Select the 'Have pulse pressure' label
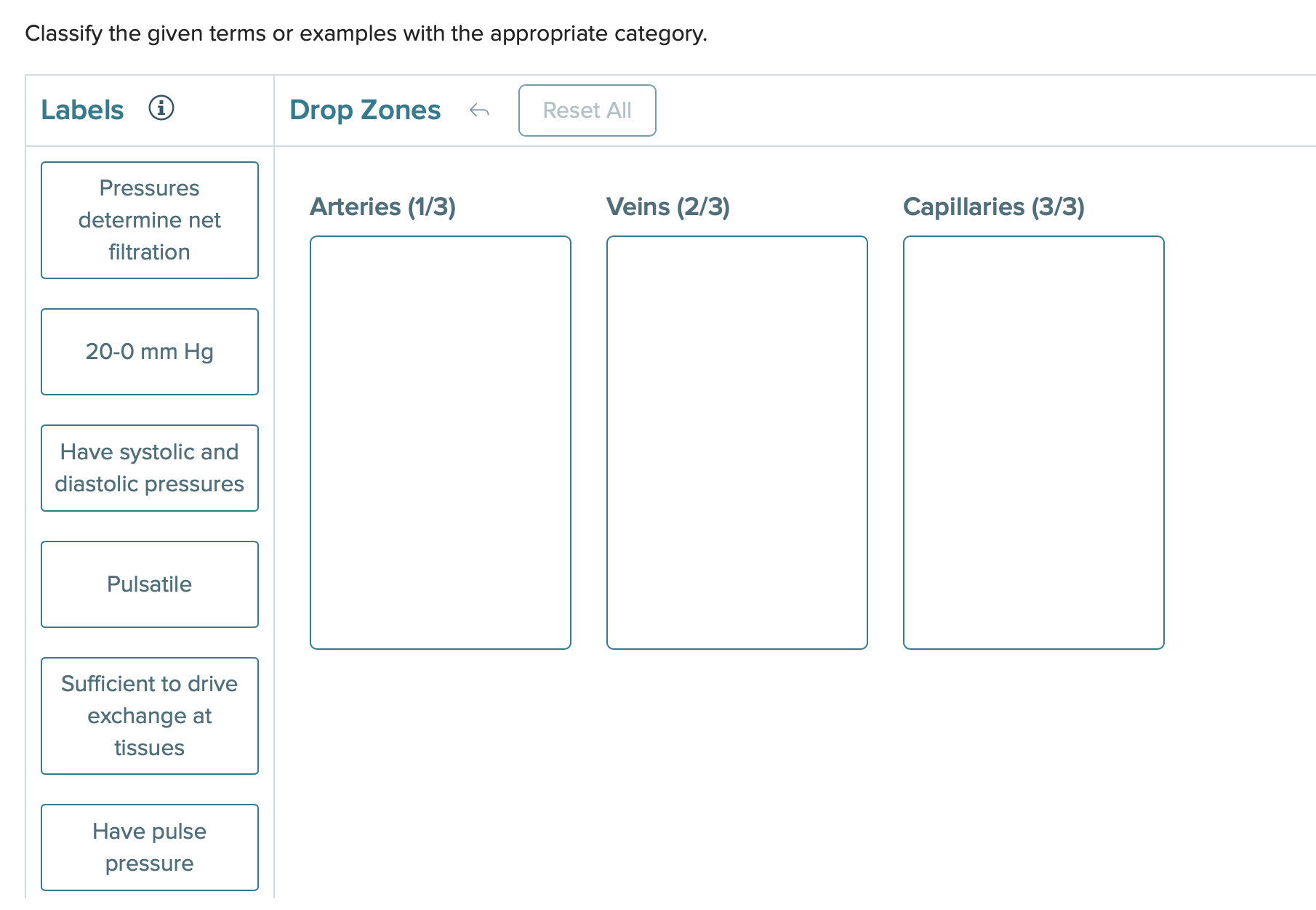This screenshot has width=1316, height=910. pos(150,847)
